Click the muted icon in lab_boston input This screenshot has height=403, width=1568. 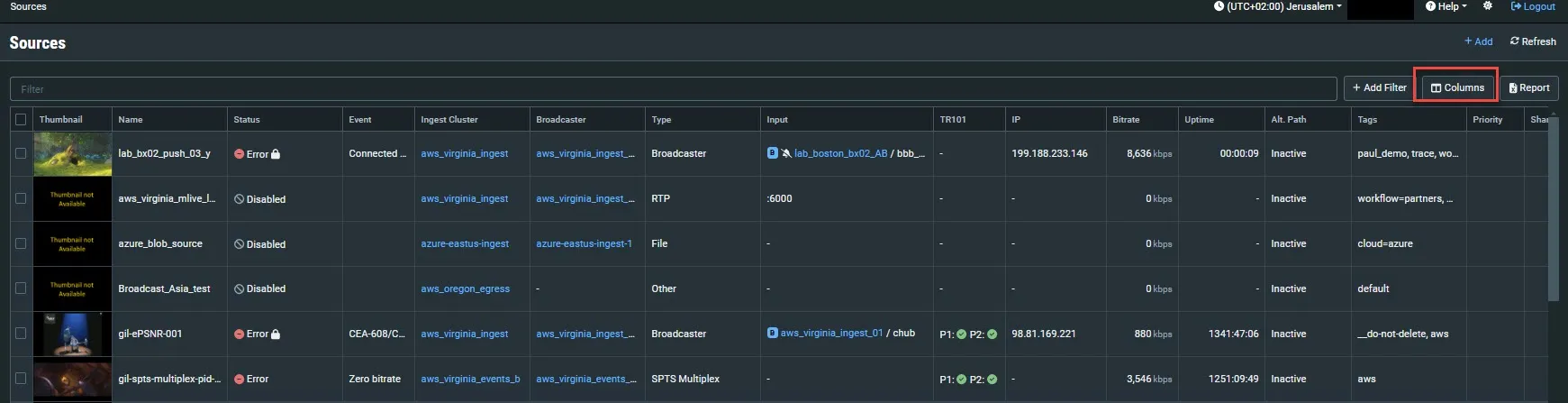[x=786, y=153]
